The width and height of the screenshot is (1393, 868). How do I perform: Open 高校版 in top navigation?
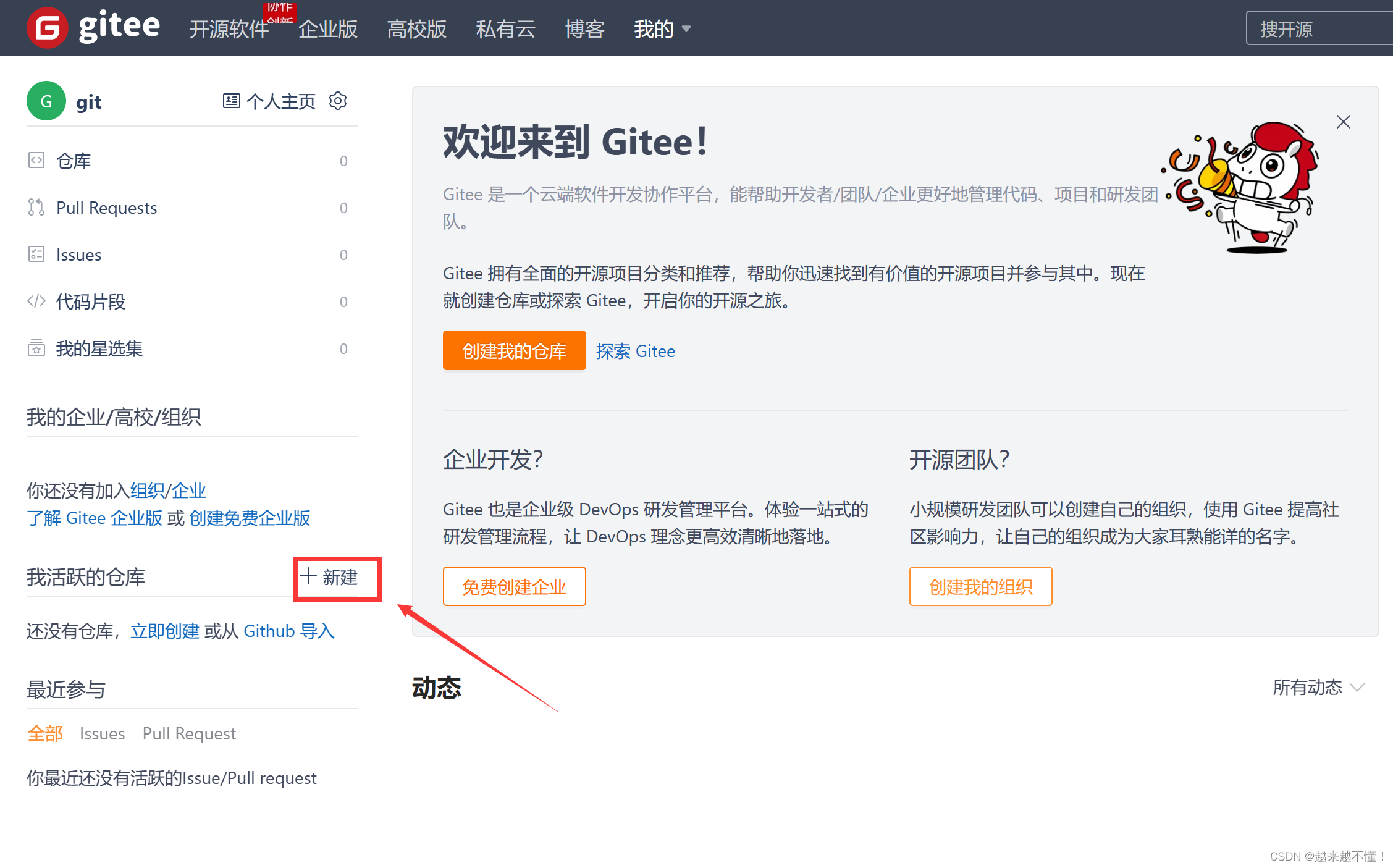pos(417,29)
